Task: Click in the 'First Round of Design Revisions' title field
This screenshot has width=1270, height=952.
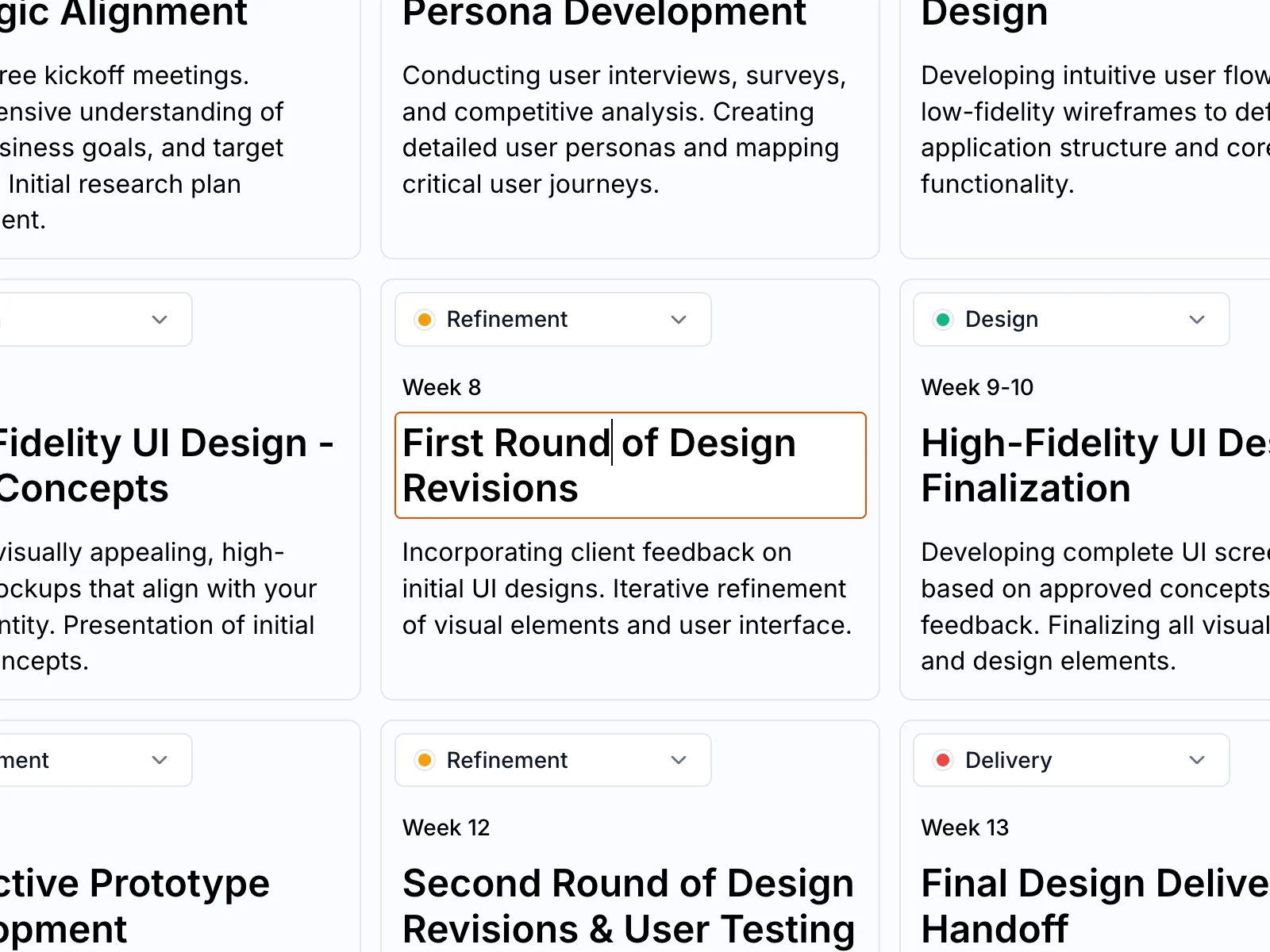Action: click(x=629, y=465)
